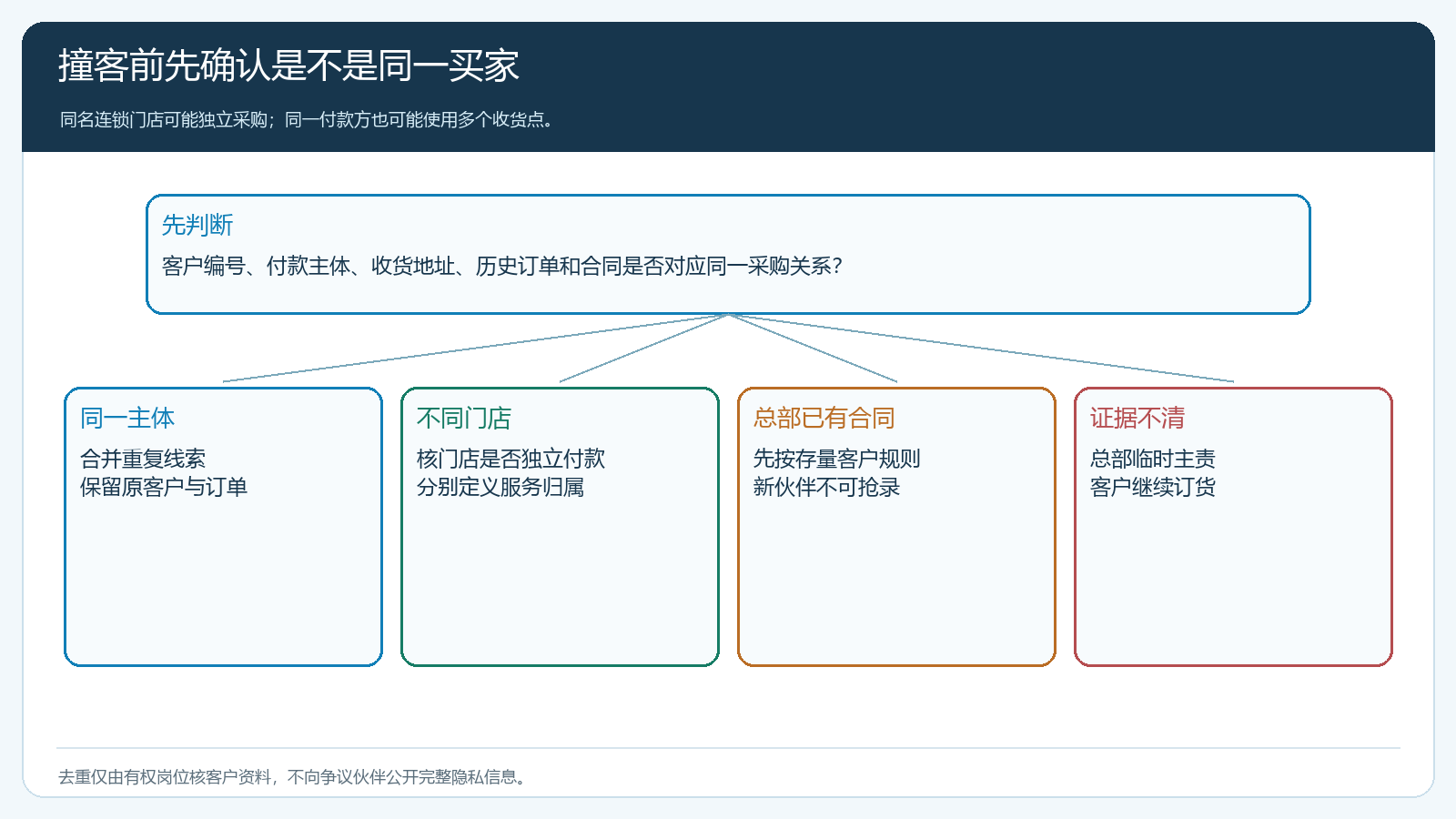This screenshot has width=1456, height=819.
Task: Select the line 核门店是否独立付款
Action: (511, 459)
